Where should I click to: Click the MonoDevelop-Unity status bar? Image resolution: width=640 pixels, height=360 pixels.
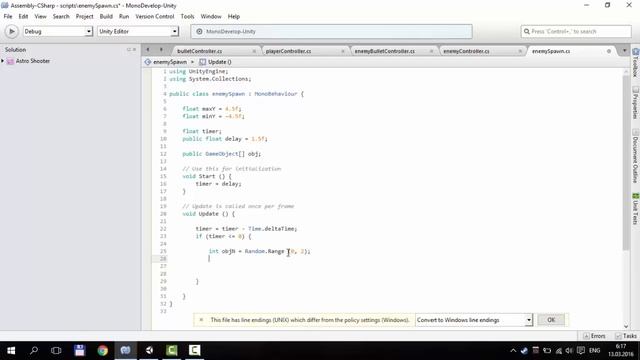[331, 31]
